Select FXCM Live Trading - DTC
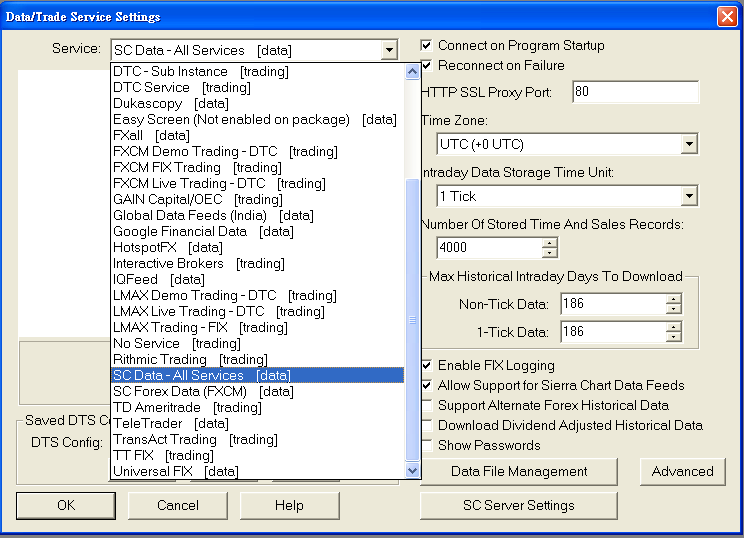The height and width of the screenshot is (538, 744). [258, 183]
